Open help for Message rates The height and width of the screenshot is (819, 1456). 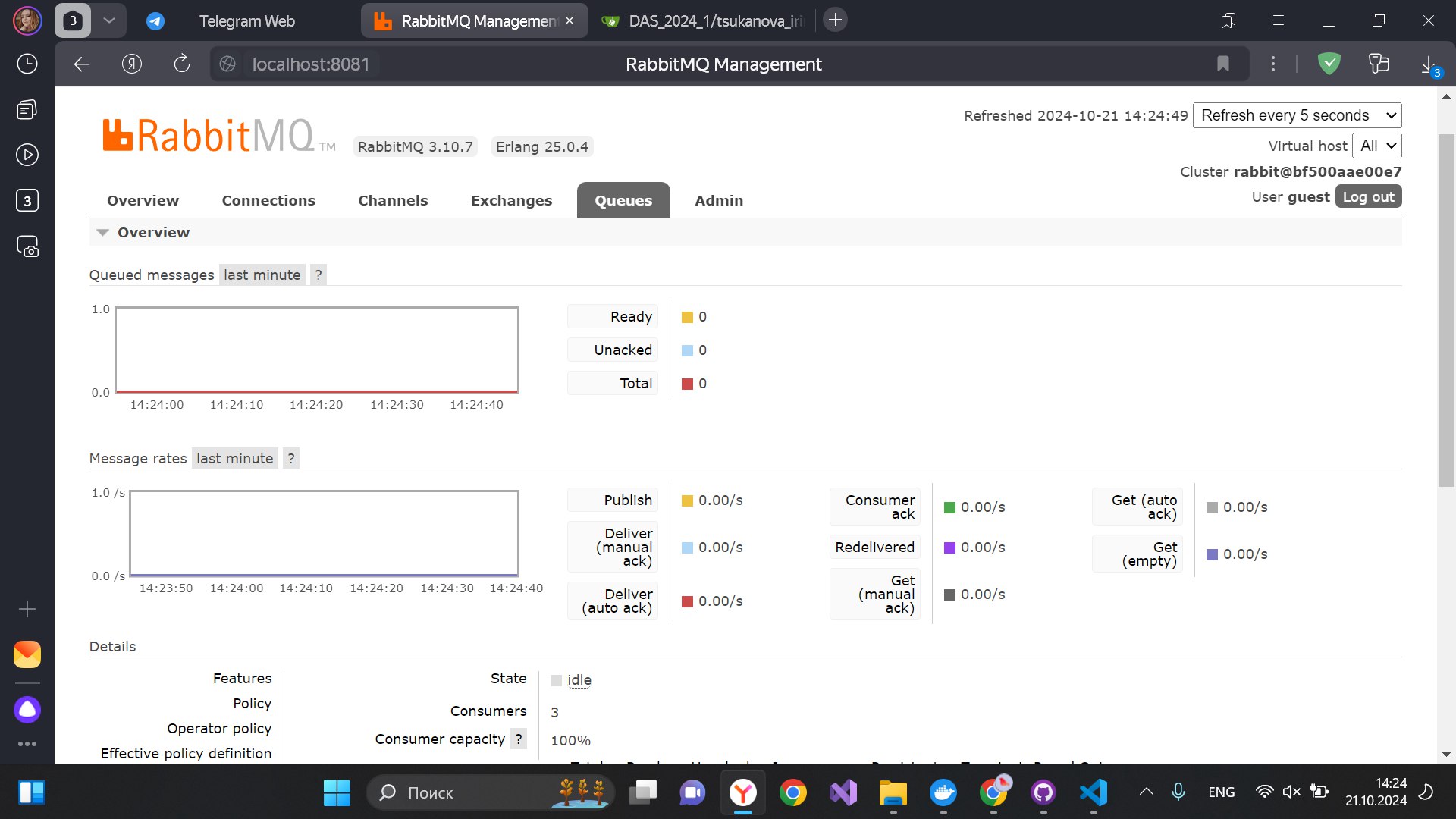click(291, 459)
